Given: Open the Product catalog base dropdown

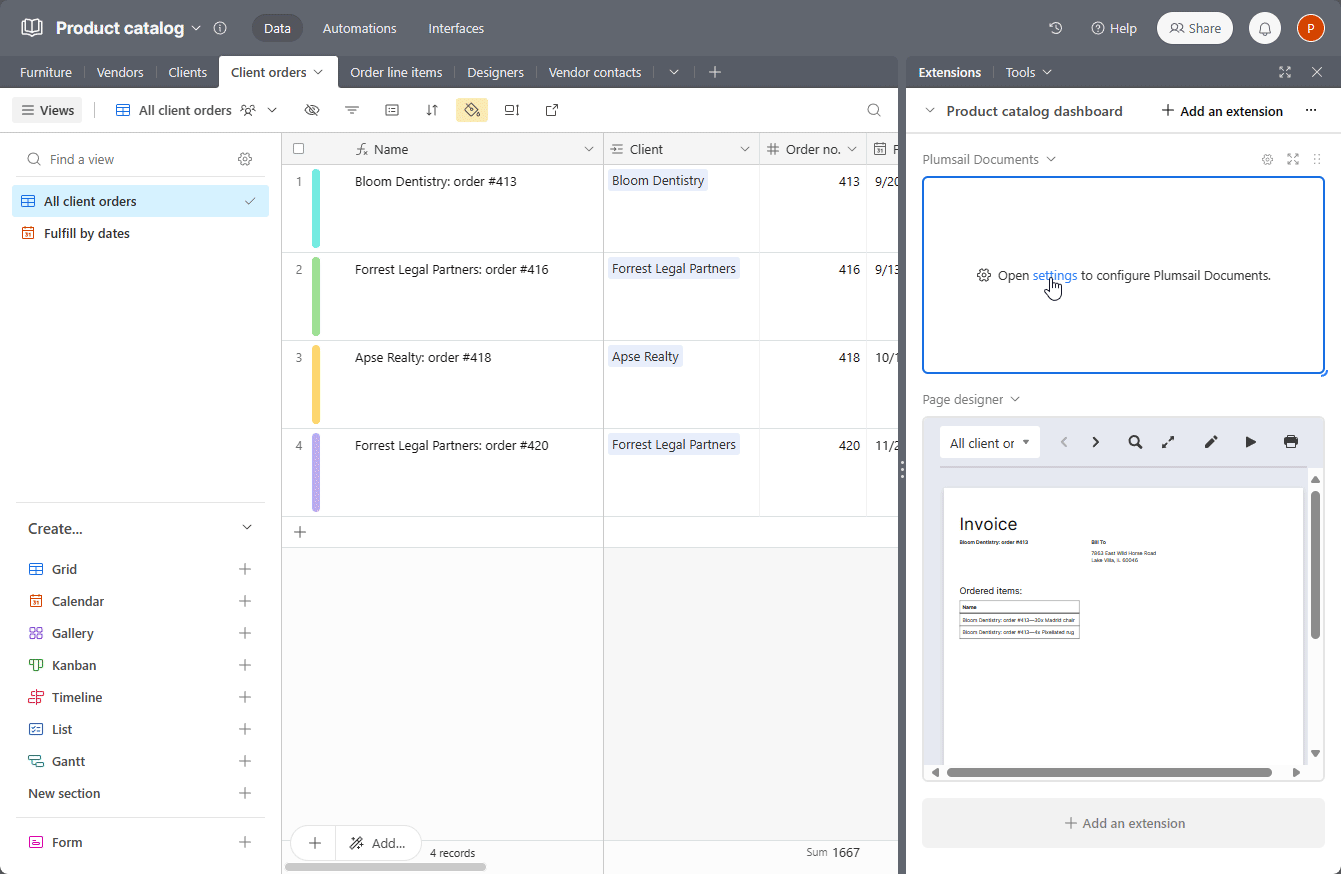Looking at the screenshot, I should (196, 28).
